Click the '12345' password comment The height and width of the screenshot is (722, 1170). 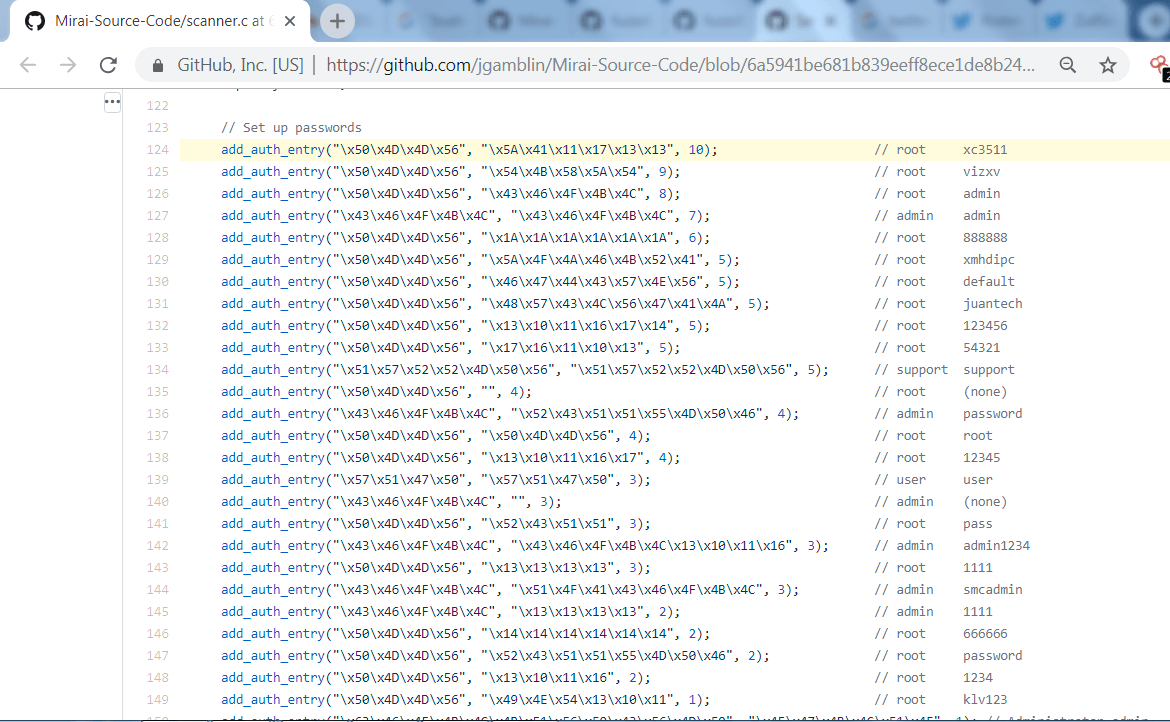click(x=981, y=458)
